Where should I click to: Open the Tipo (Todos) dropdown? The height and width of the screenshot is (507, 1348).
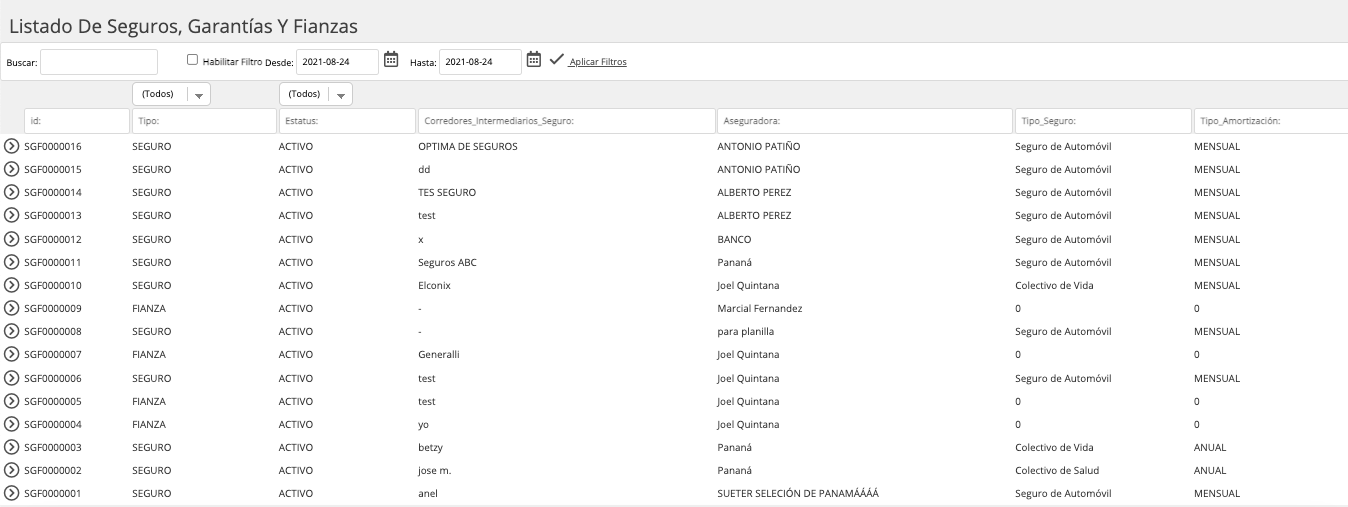171,94
